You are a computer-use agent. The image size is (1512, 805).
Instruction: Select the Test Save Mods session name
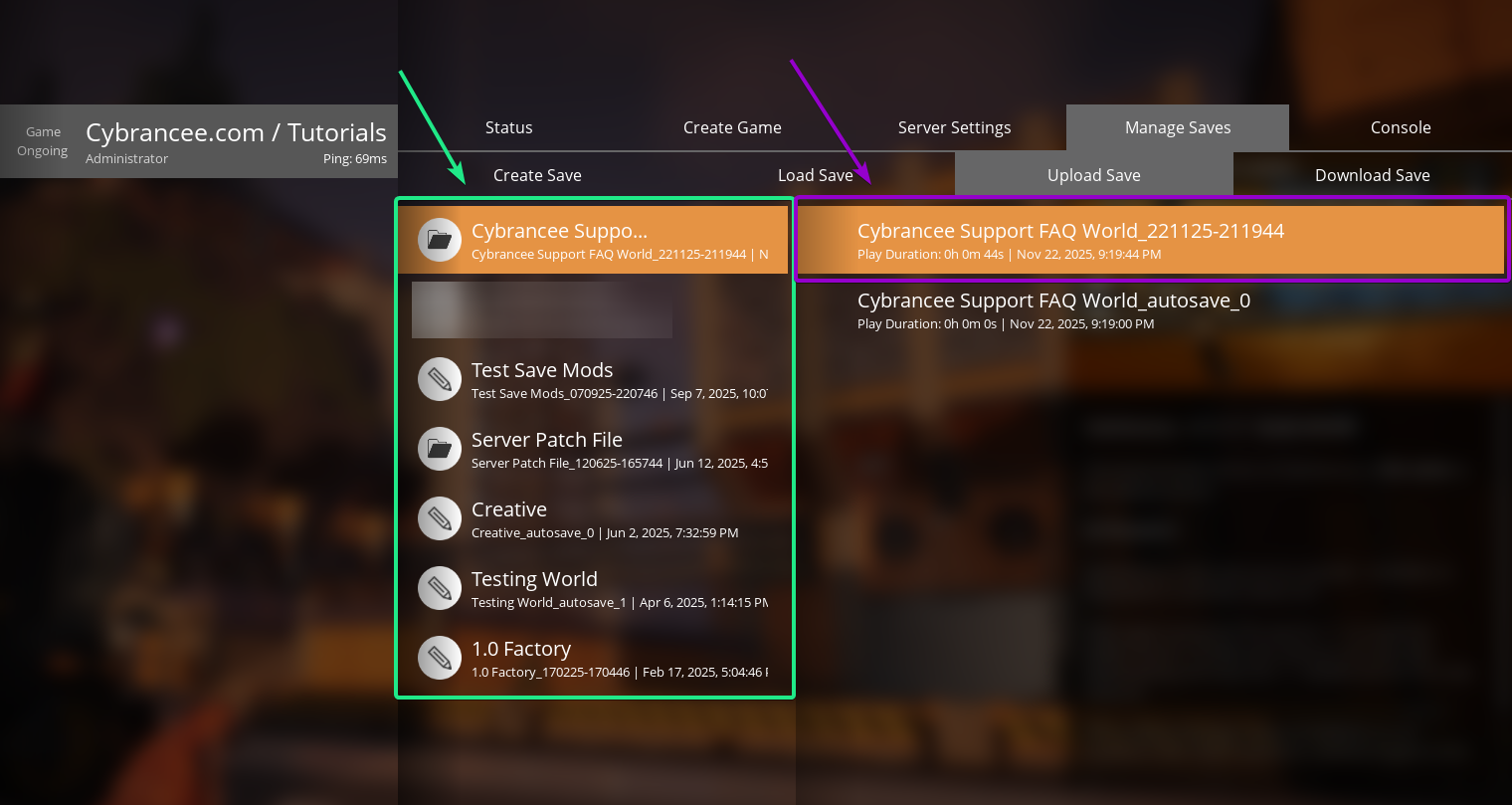pos(542,370)
